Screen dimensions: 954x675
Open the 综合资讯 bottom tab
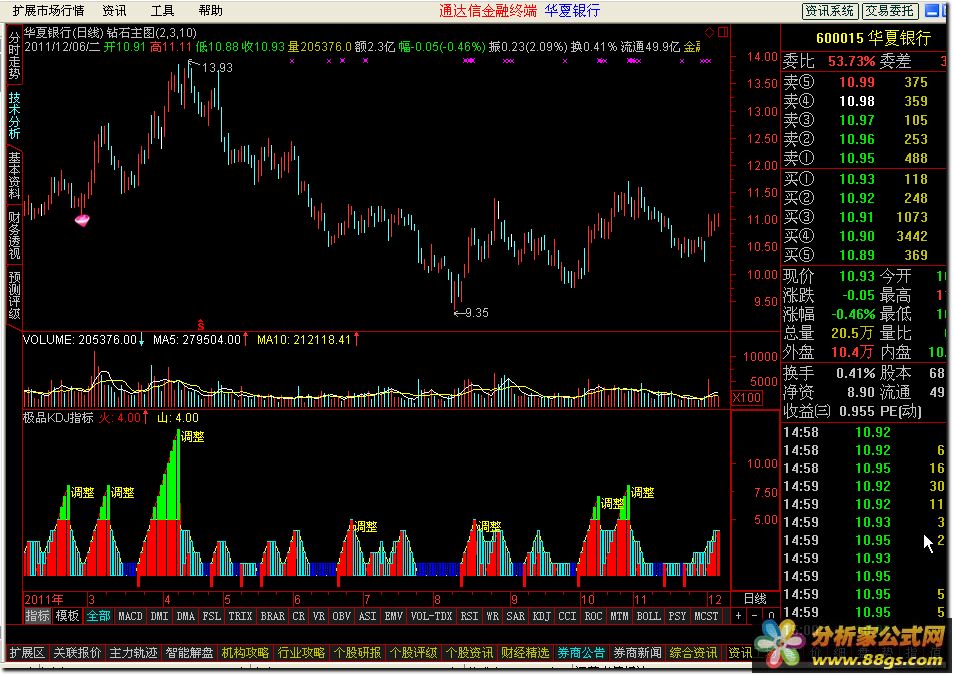coord(693,652)
